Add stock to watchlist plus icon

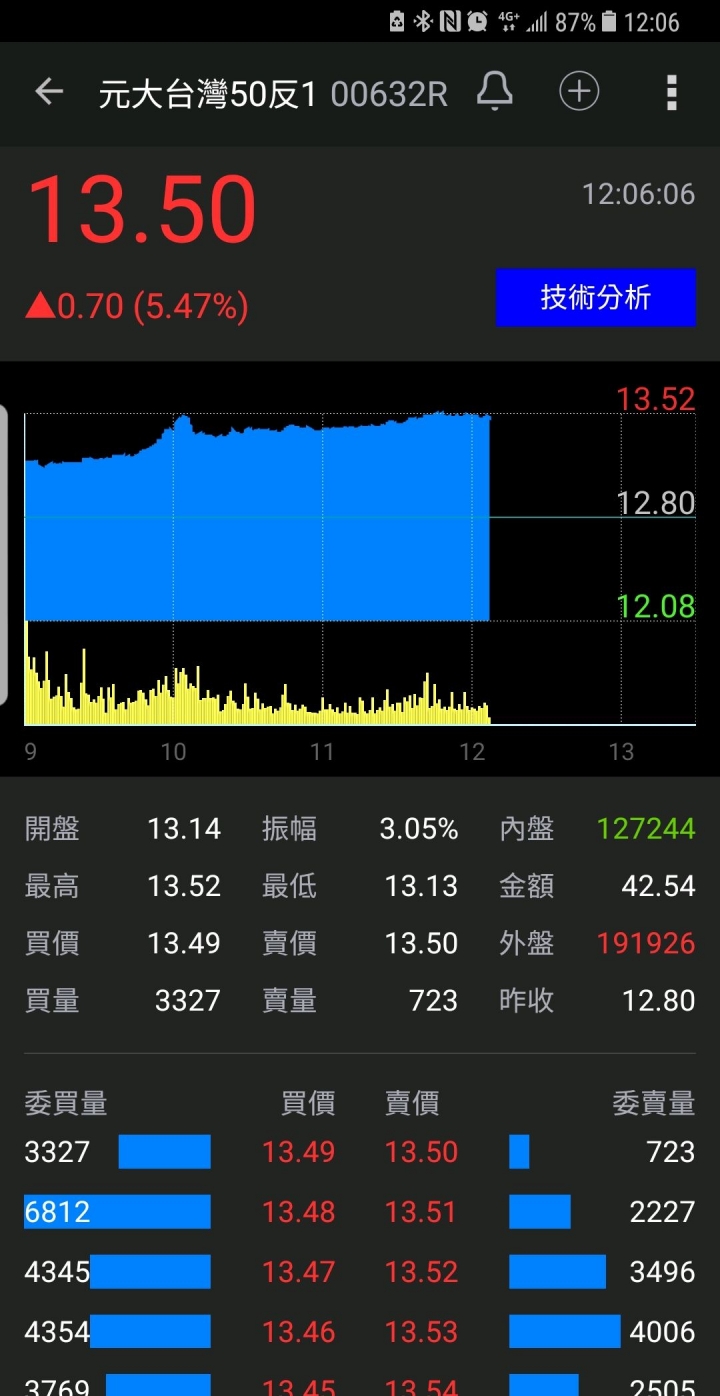click(x=578, y=92)
